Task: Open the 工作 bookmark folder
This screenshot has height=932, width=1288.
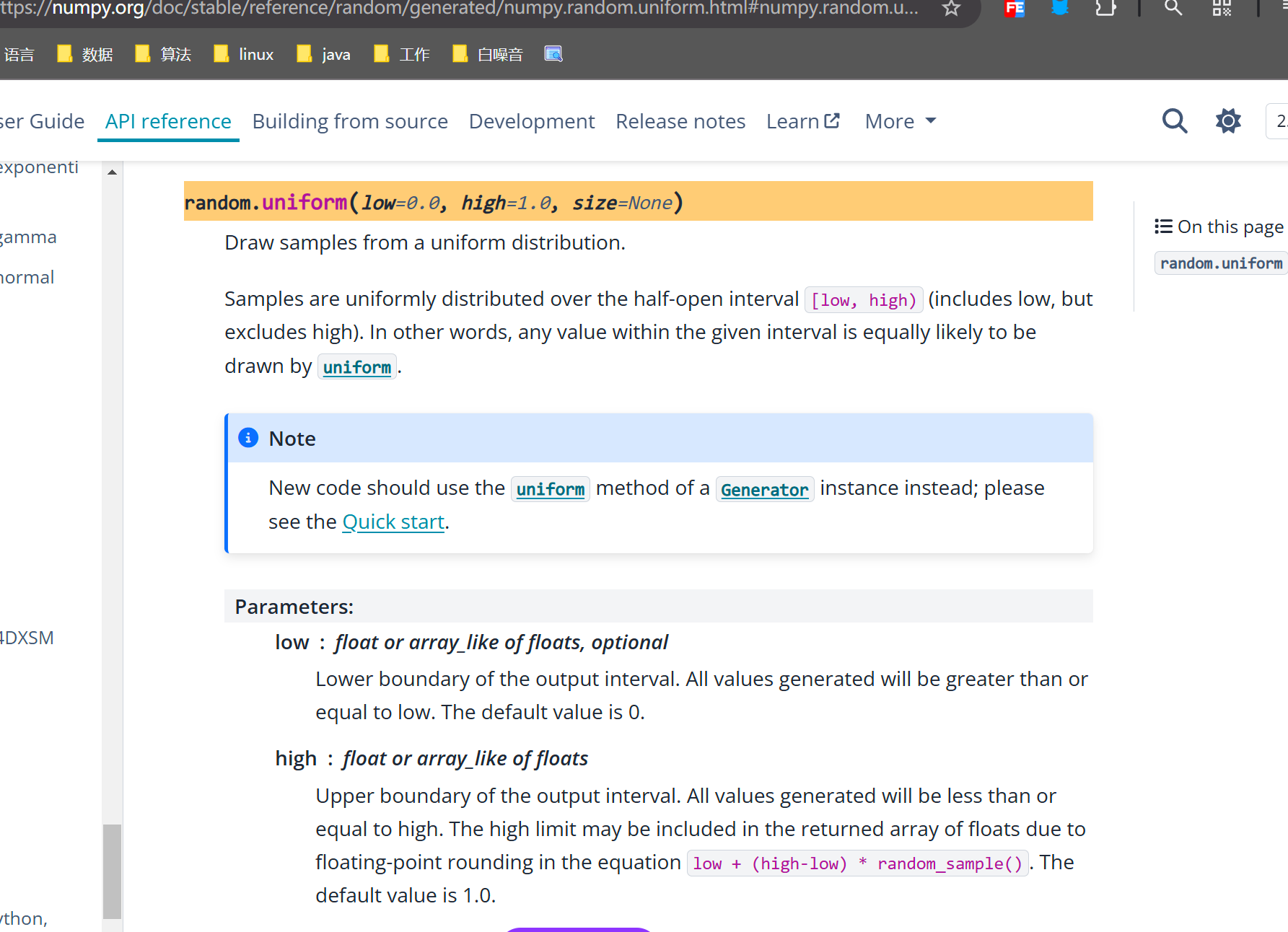Action: [402, 54]
